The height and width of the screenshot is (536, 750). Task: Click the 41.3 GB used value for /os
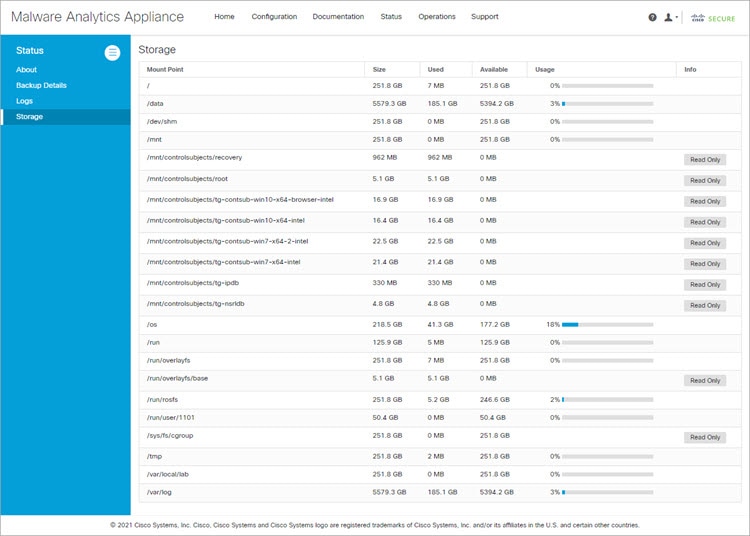440,325
